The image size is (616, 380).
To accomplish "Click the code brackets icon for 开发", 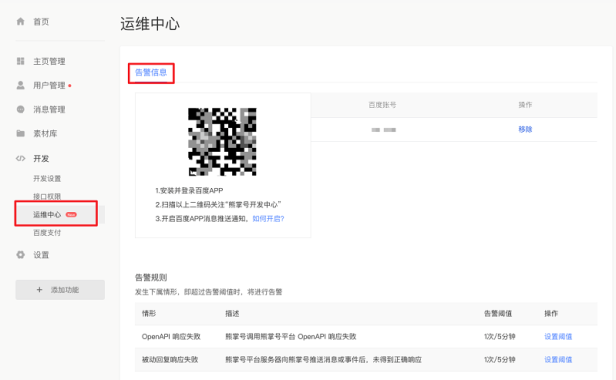I will point(20,158).
